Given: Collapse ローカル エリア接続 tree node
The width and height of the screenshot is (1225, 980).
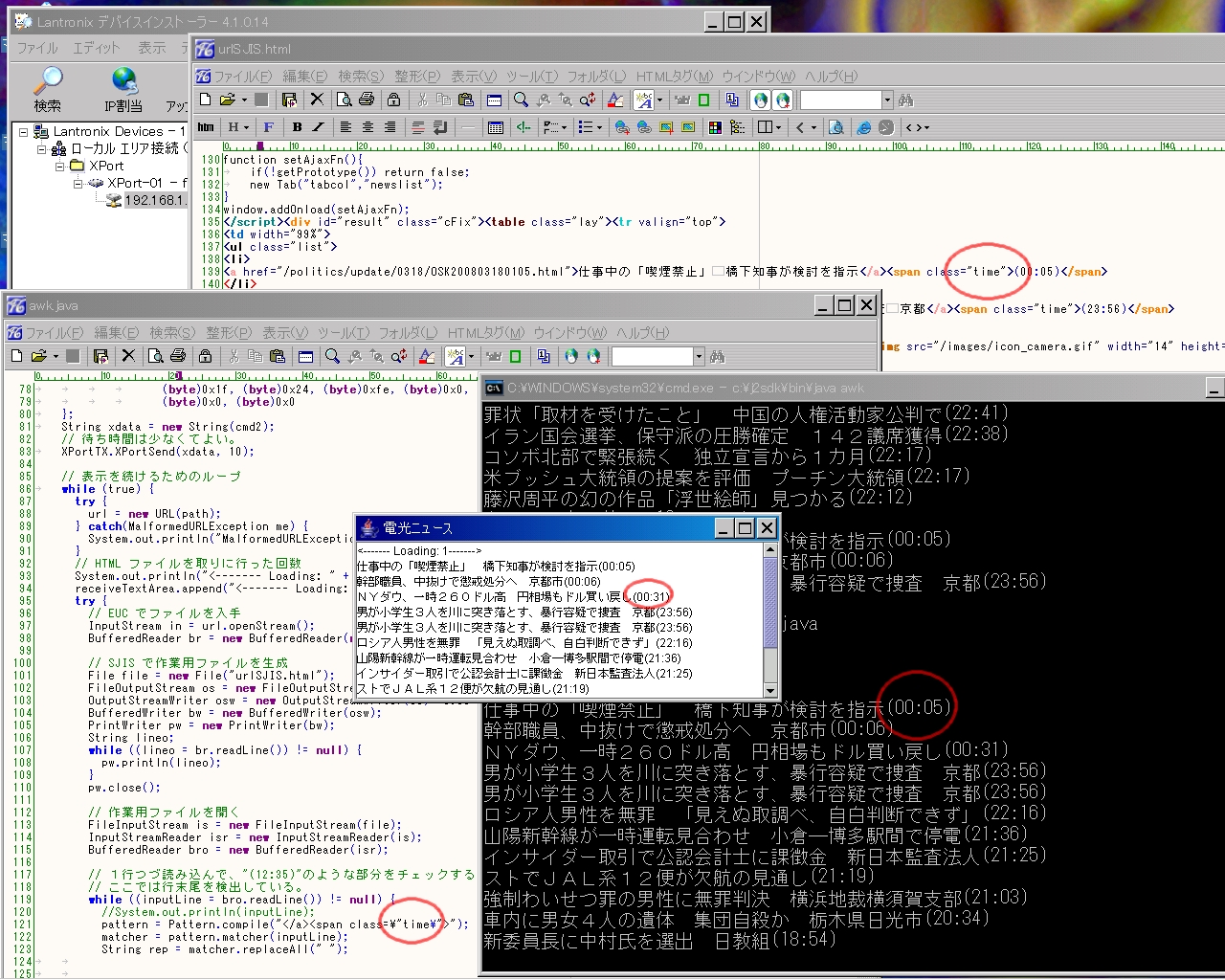Looking at the screenshot, I should click(41, 149).
